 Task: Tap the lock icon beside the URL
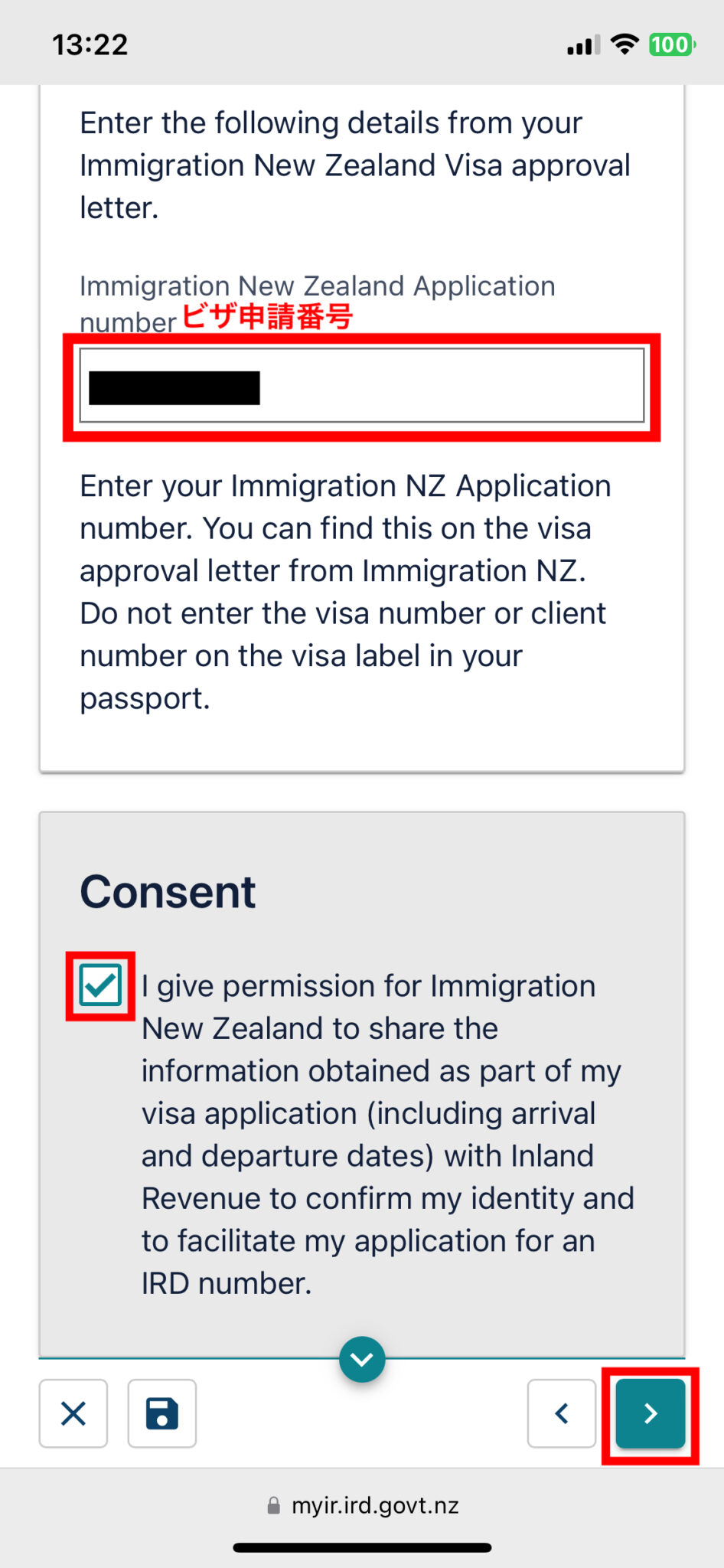[x=273, y=1506]
